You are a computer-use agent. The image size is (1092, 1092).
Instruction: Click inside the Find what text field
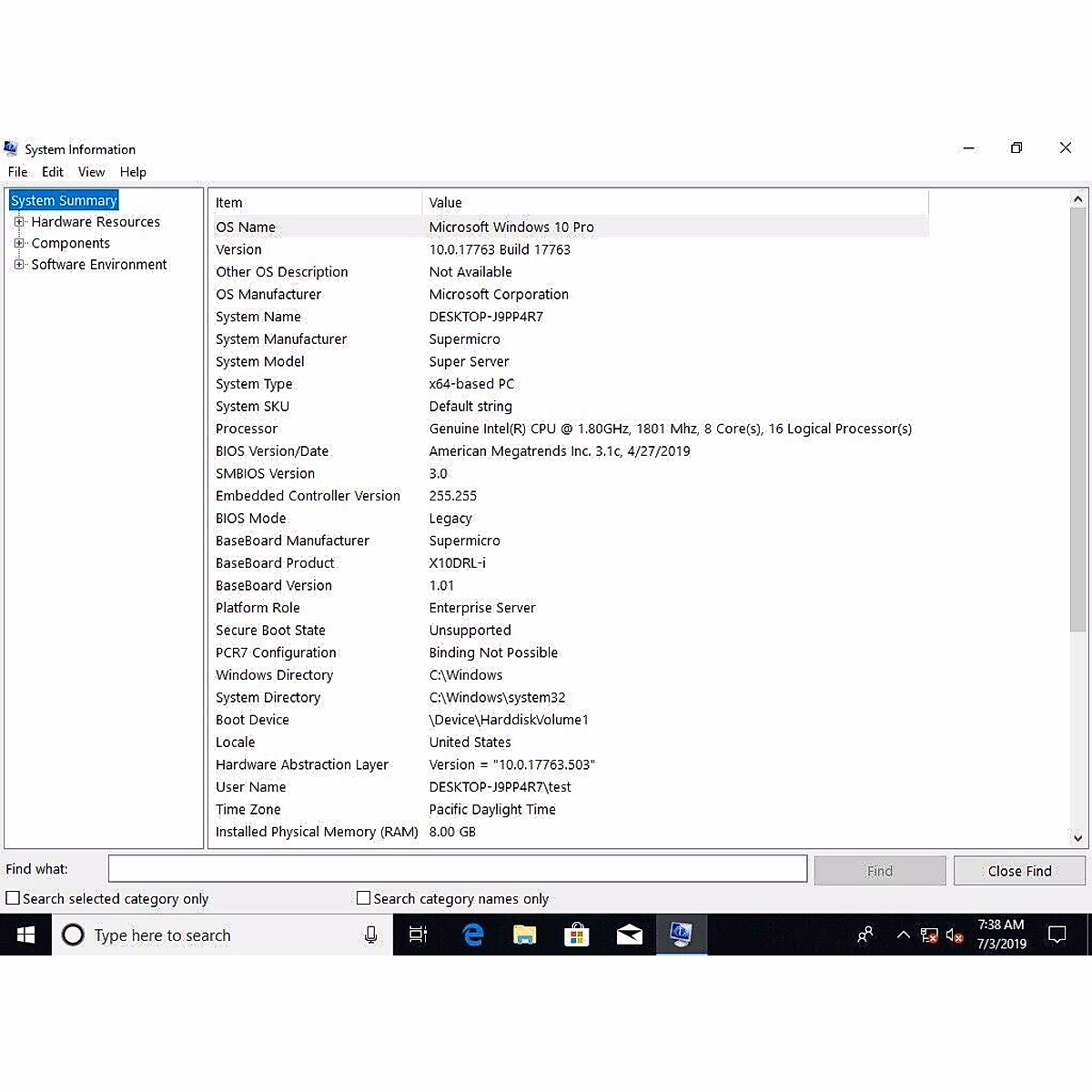(457, 869)
